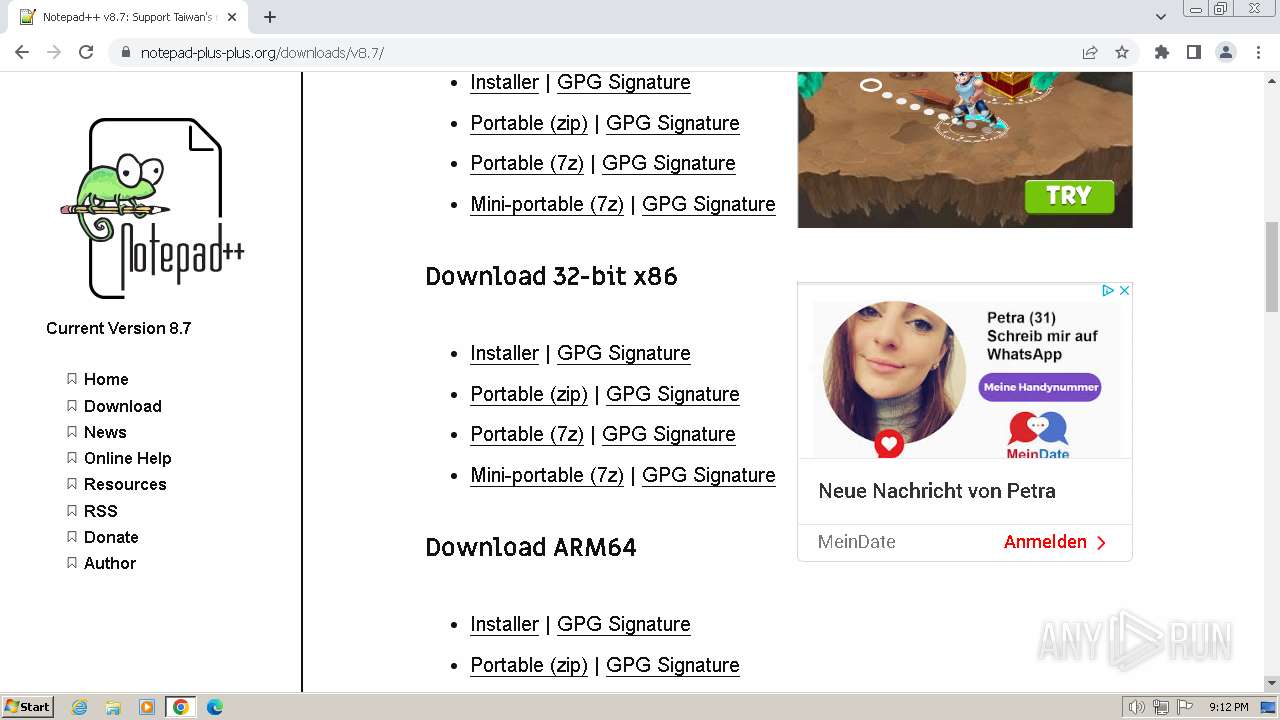The image size is (1280, 720).
Task: Click the page vertical scrollbar thumb
Action: pos(1272,267)
